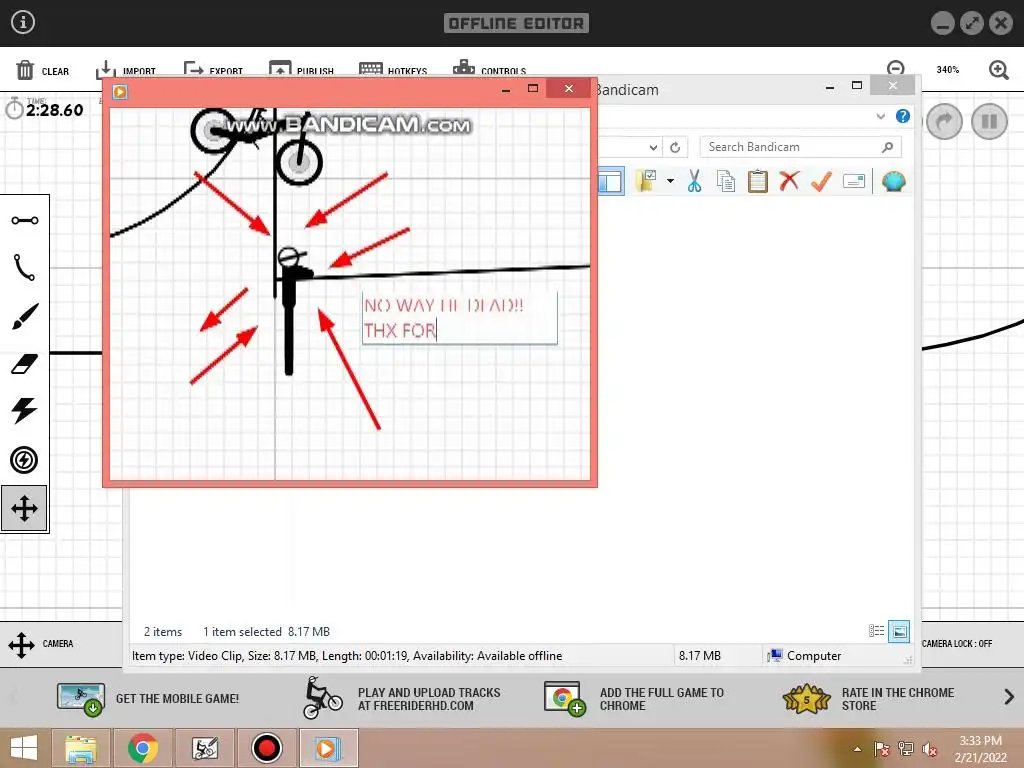Viewport: 1024px width, 768px height.
Task: Click the 8.17 MB status bar size
Action: coord(699,656)
